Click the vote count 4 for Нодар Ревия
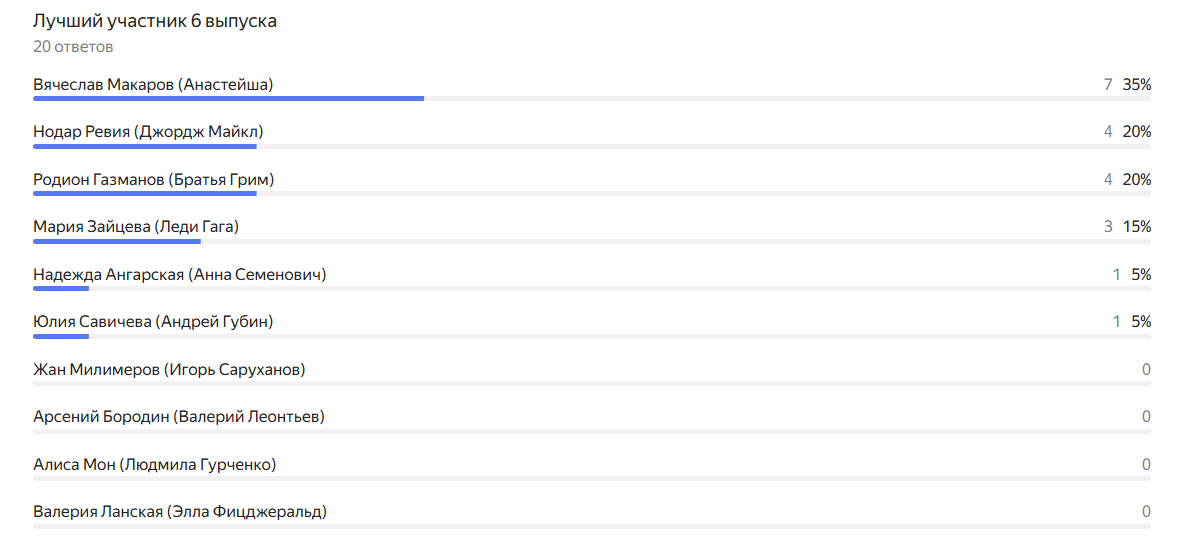Viewport: 1182px width, 545px height. 1108,132
